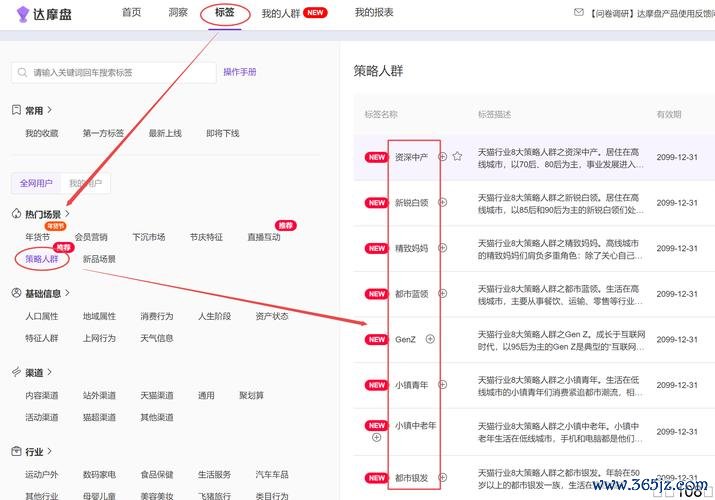Screen dimensions: 715x500
Task: Click the 精致妈妈 tag name
Action: click(x=412, y=248)
